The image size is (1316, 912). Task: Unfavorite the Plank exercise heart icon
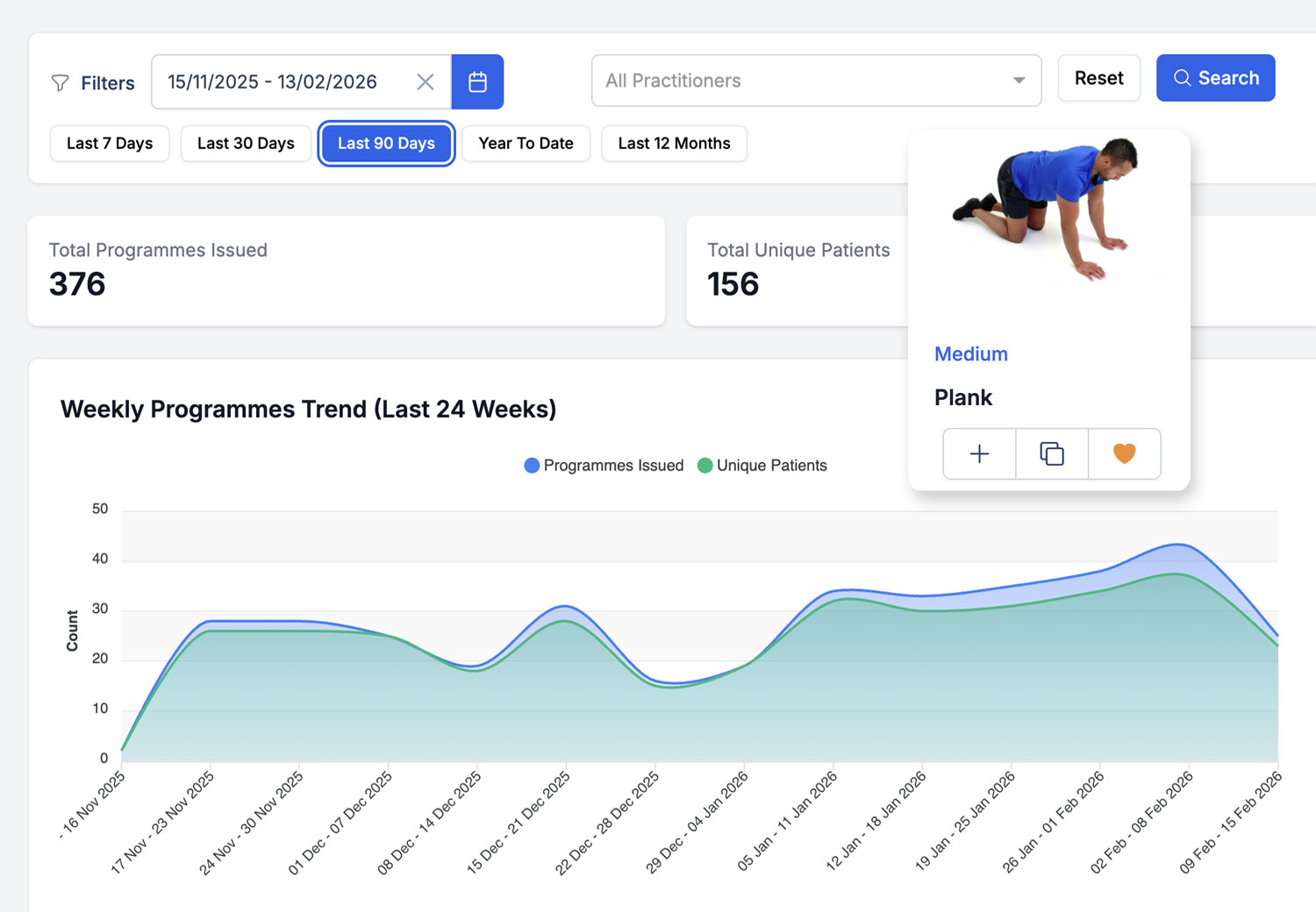click(1124, 453)
